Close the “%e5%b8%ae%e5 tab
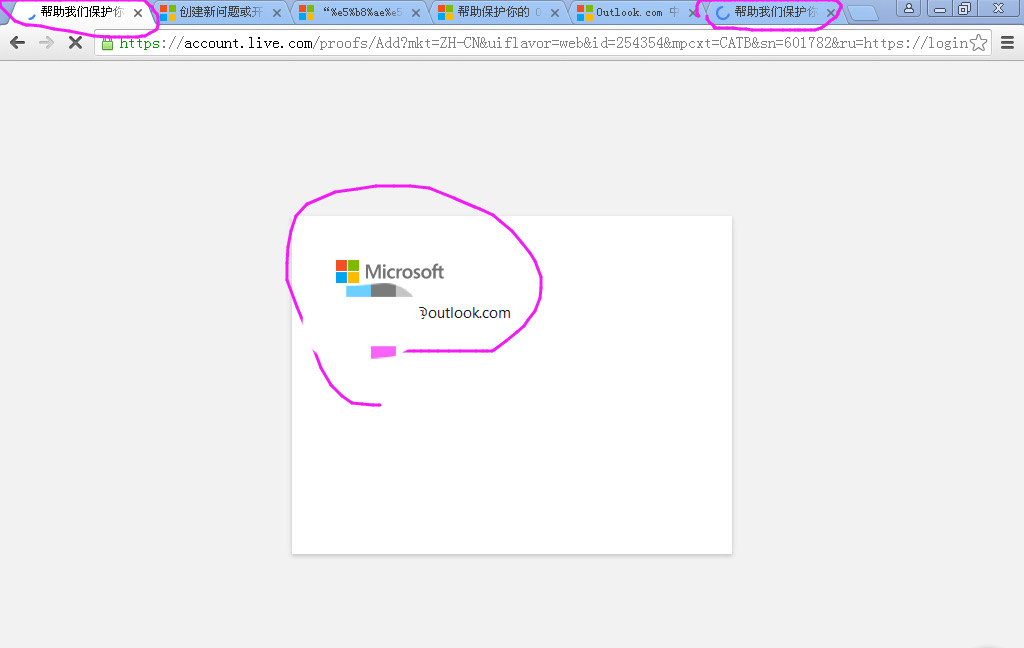Image resolution: width=1024 pixels, height=648 pixels. 416,13
